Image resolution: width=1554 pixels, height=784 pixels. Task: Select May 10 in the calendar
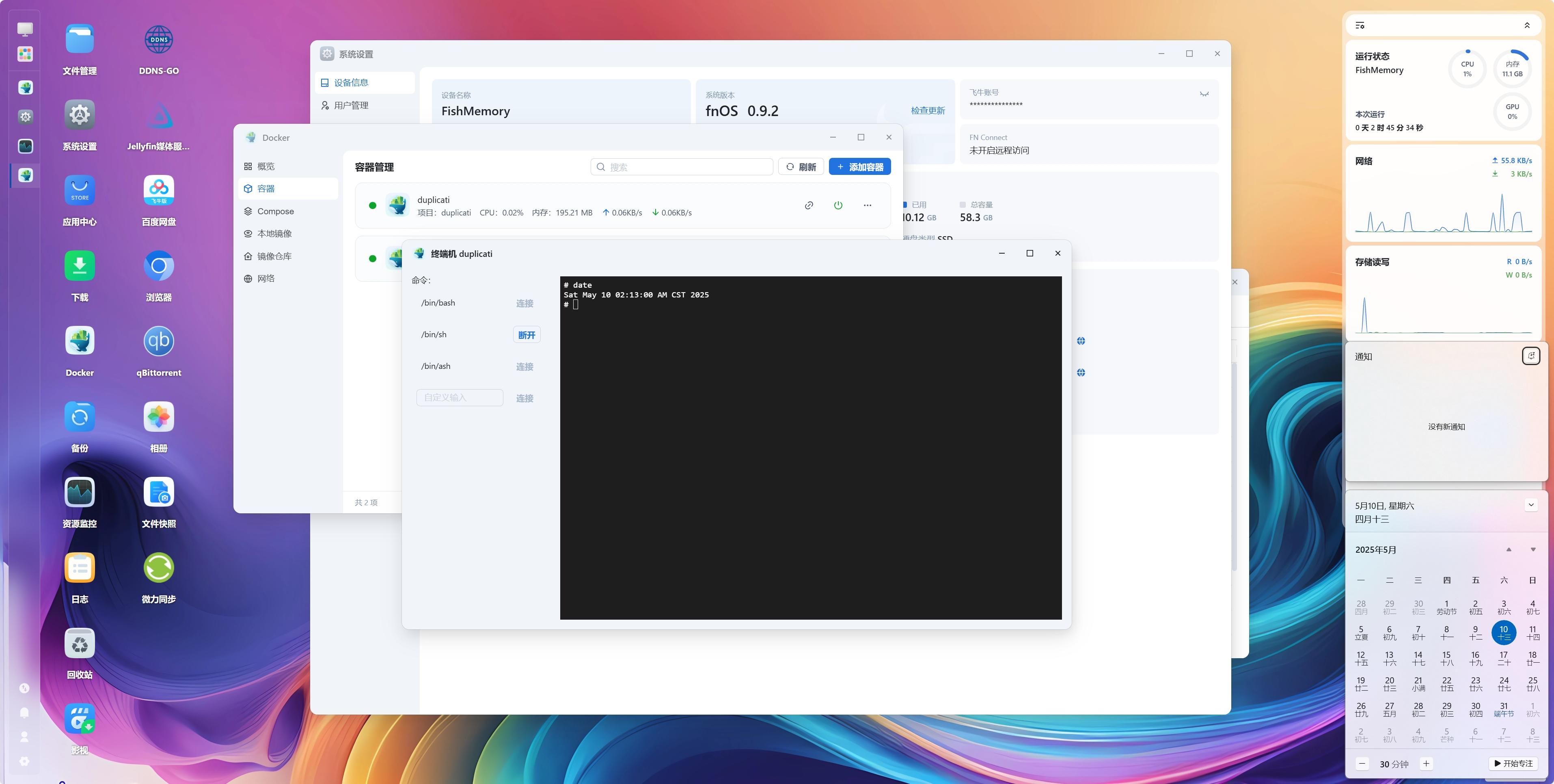point(1503,633)
